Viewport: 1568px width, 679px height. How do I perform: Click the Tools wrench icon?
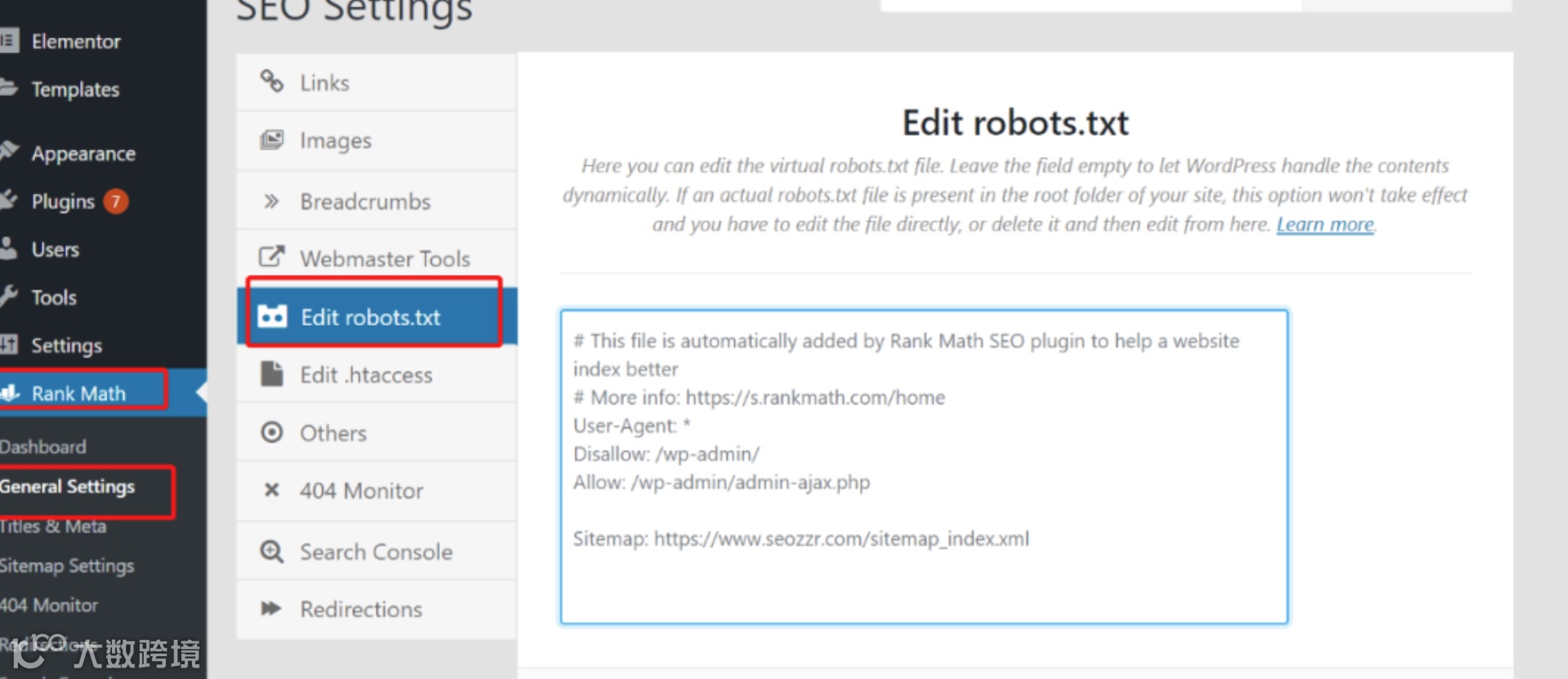click(x=8, y=296)
